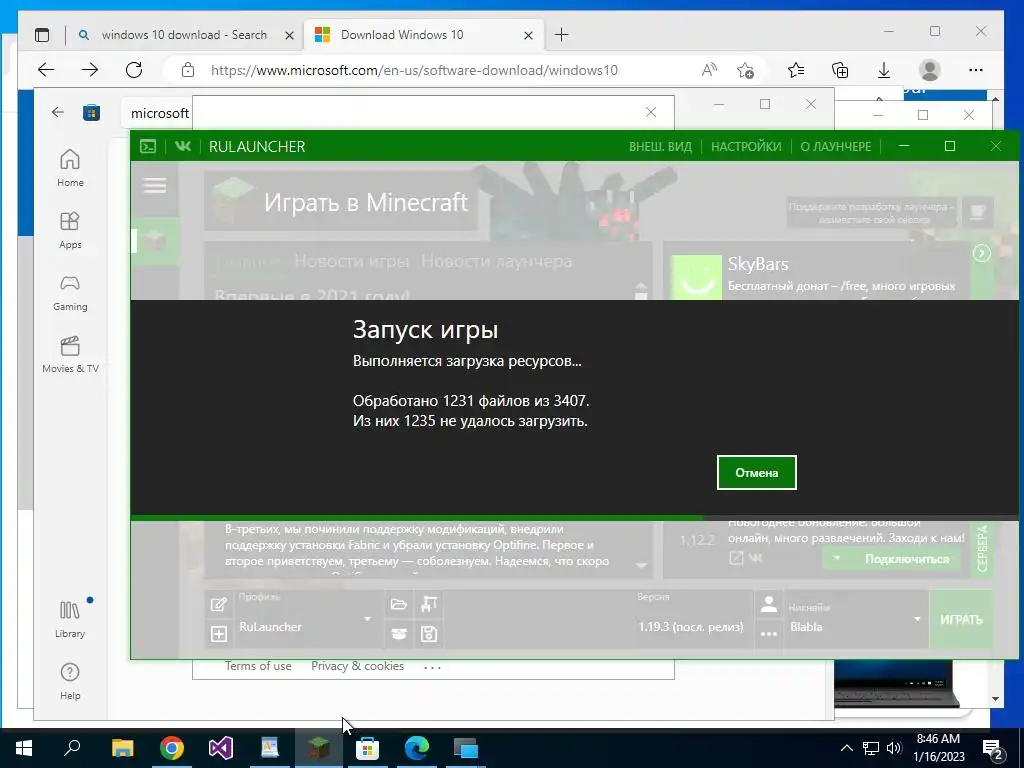The width and height of the screenshot is (1024, 768).
Task: Click the account person icon beside nickname
Action: tap(769, 605)
